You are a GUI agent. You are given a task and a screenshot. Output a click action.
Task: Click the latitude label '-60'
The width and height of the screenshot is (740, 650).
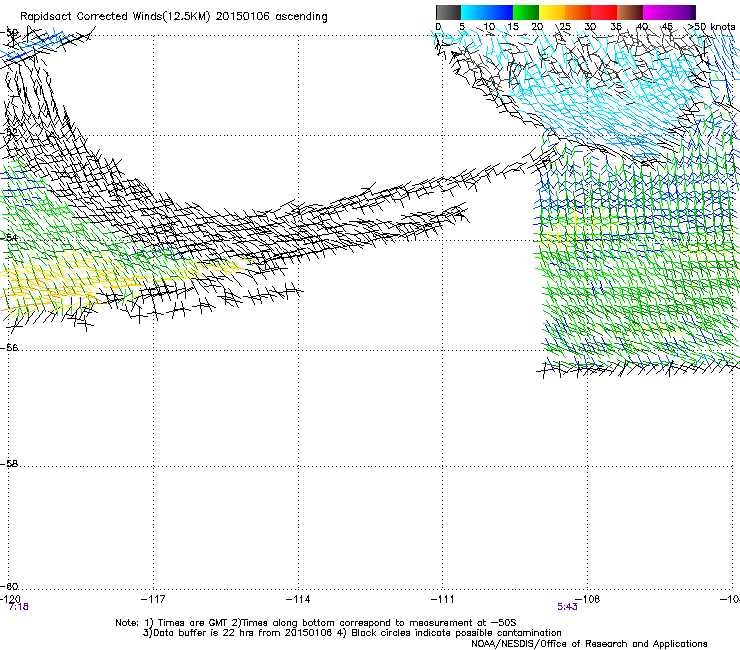click(9, 586)
